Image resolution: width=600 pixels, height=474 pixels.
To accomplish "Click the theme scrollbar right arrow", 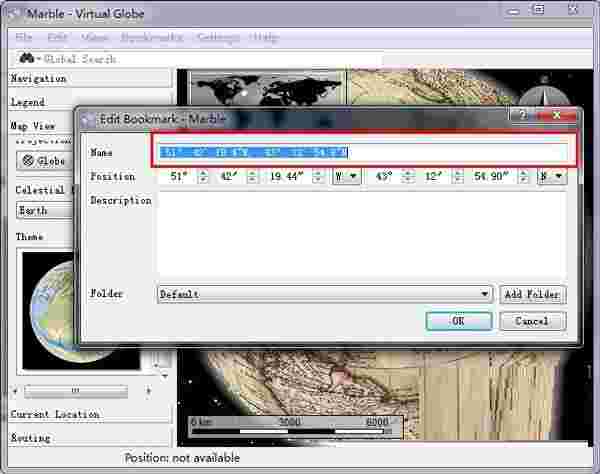I will pos(148,391).
